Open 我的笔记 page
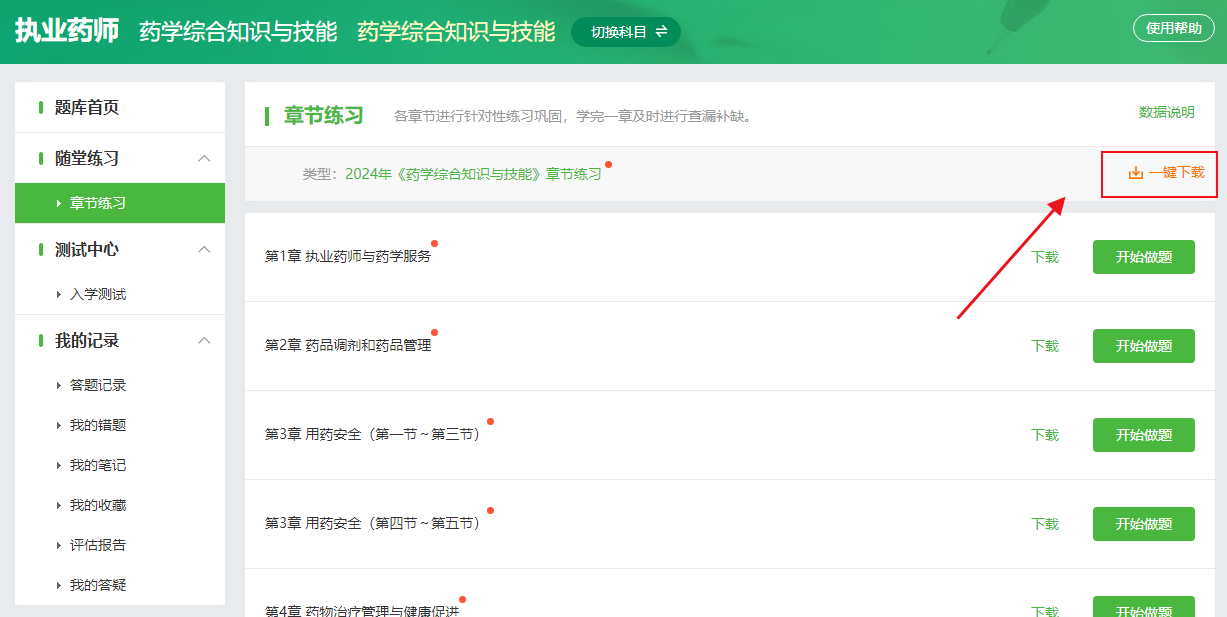1227x617 pixels. 97,465
